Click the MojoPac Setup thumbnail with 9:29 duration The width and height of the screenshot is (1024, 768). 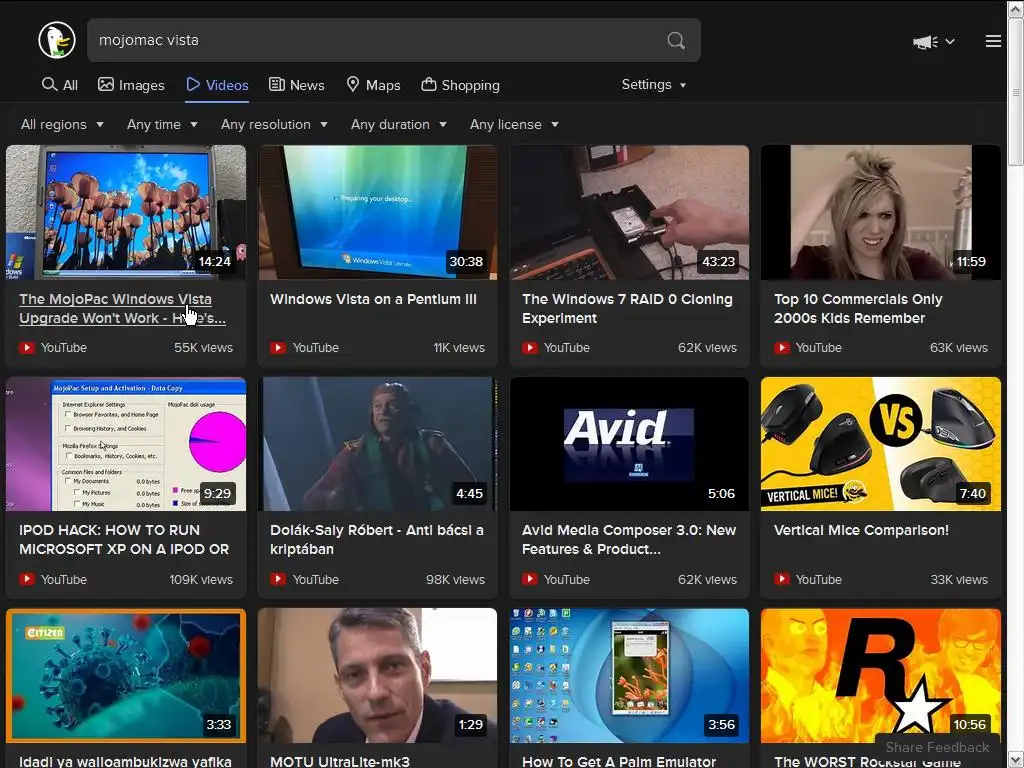(x=126, y=444)
